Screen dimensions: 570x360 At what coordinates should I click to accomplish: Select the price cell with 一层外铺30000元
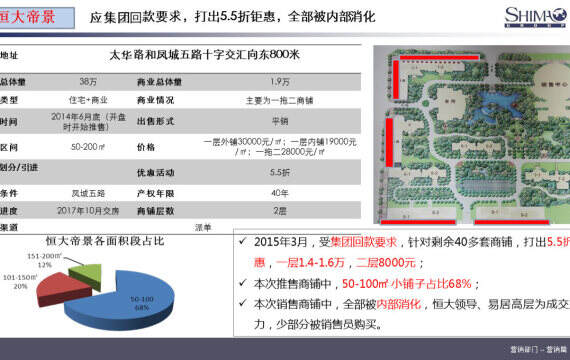pos(280,147)
